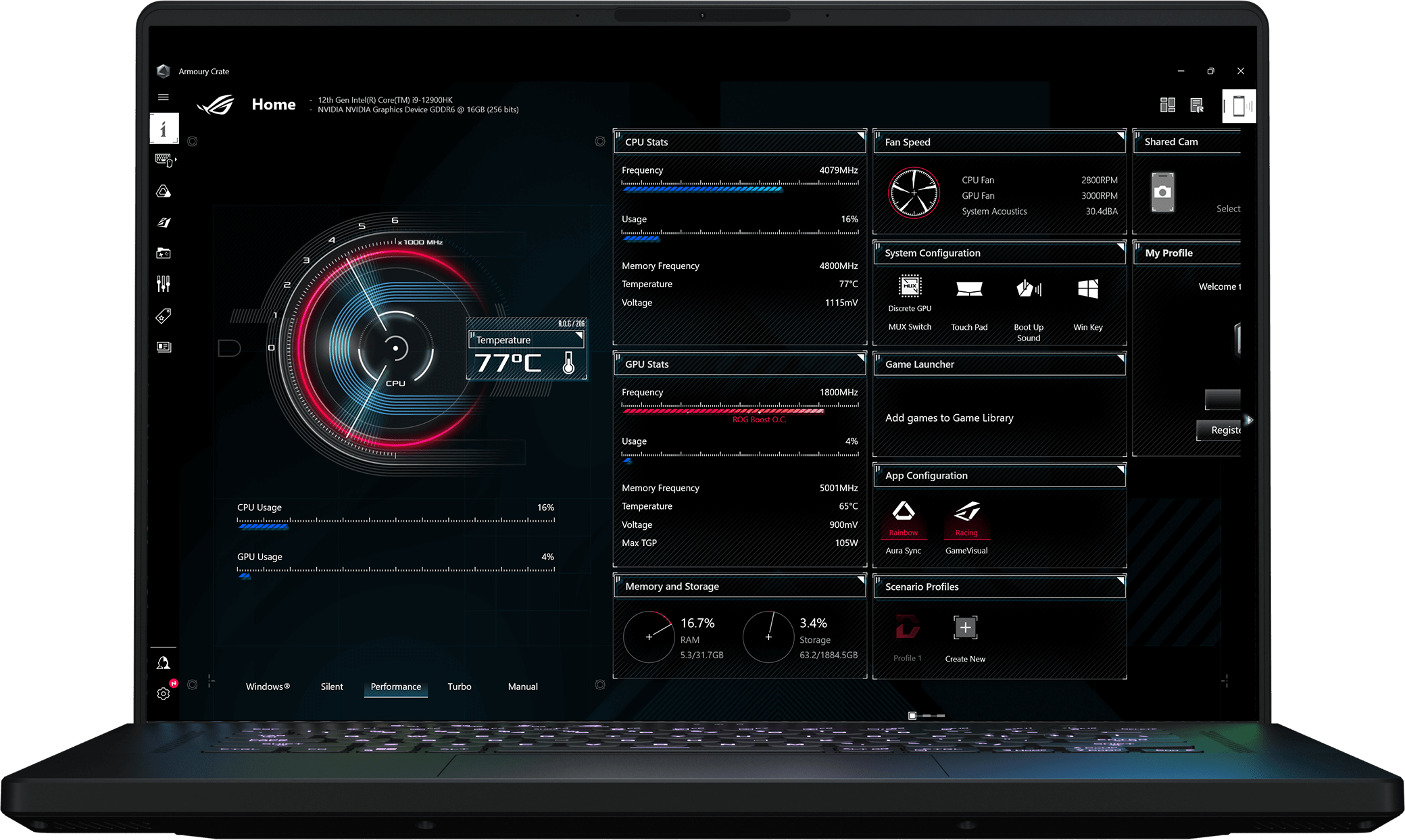Click the Shared Cam camera icon
The width and height of the screenshot is (1405, 840).
(x=1162, y=192)
